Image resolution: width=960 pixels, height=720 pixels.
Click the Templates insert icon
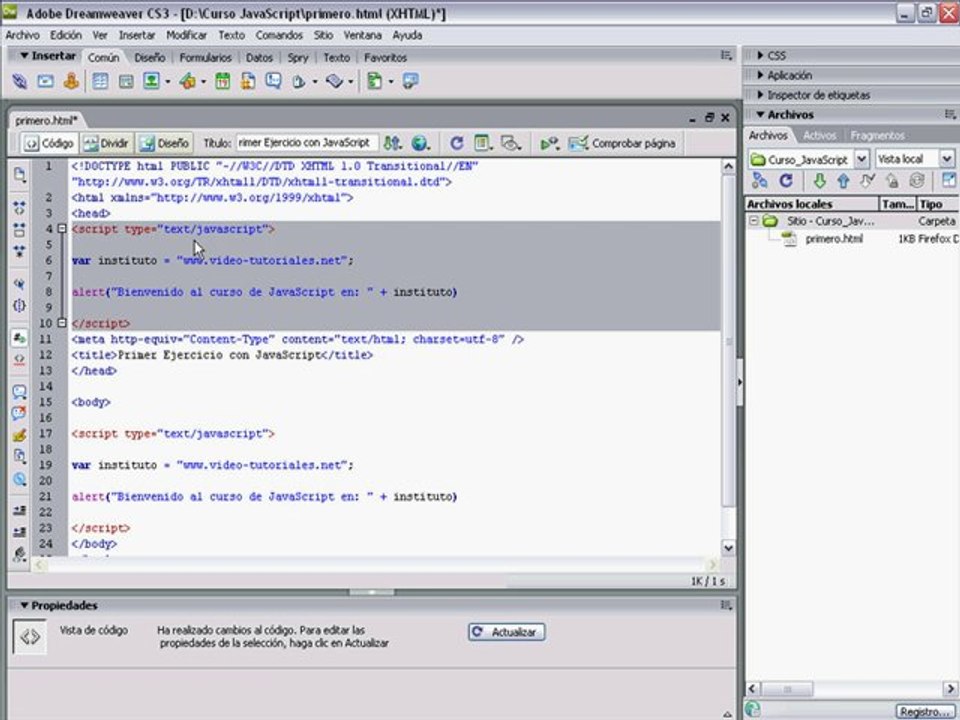(374, 81)
